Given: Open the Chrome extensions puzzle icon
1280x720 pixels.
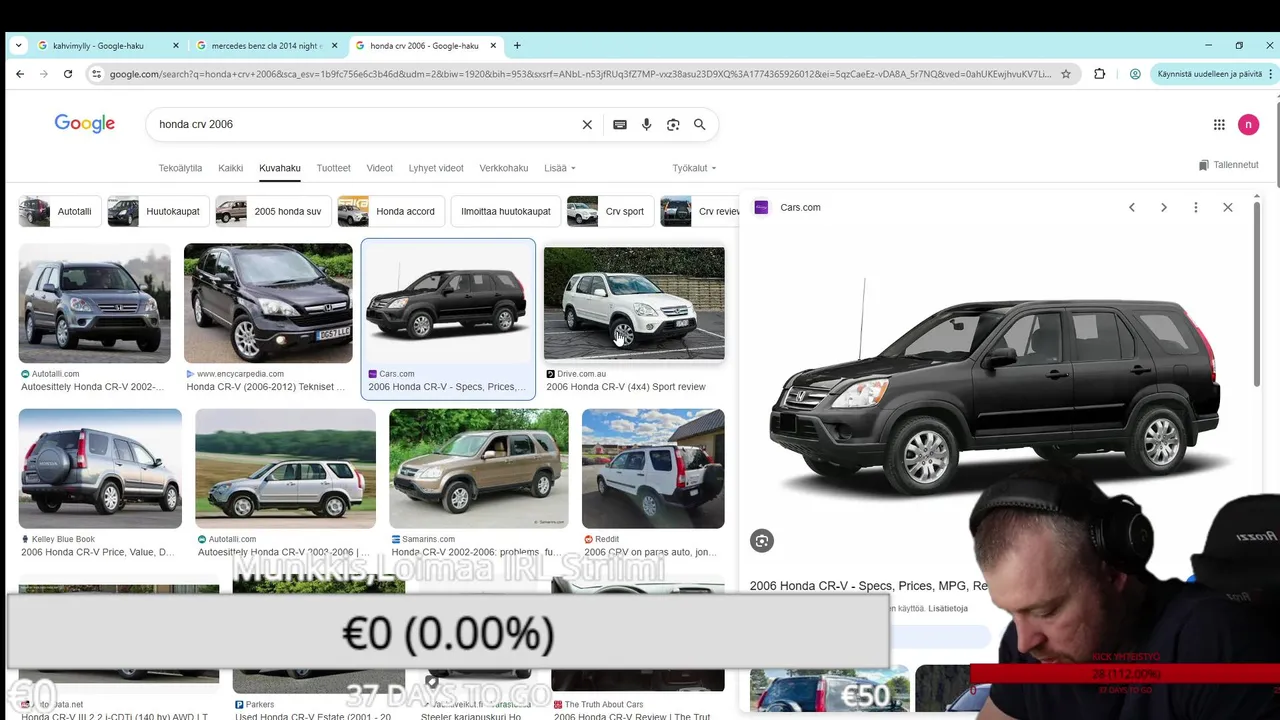Looking at the screenshot, I should tap(1100, 74).
